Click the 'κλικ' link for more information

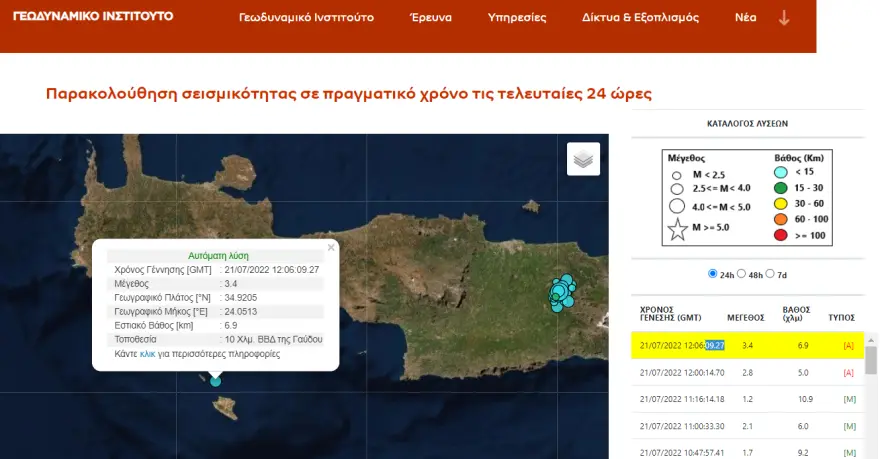[147, 354]
